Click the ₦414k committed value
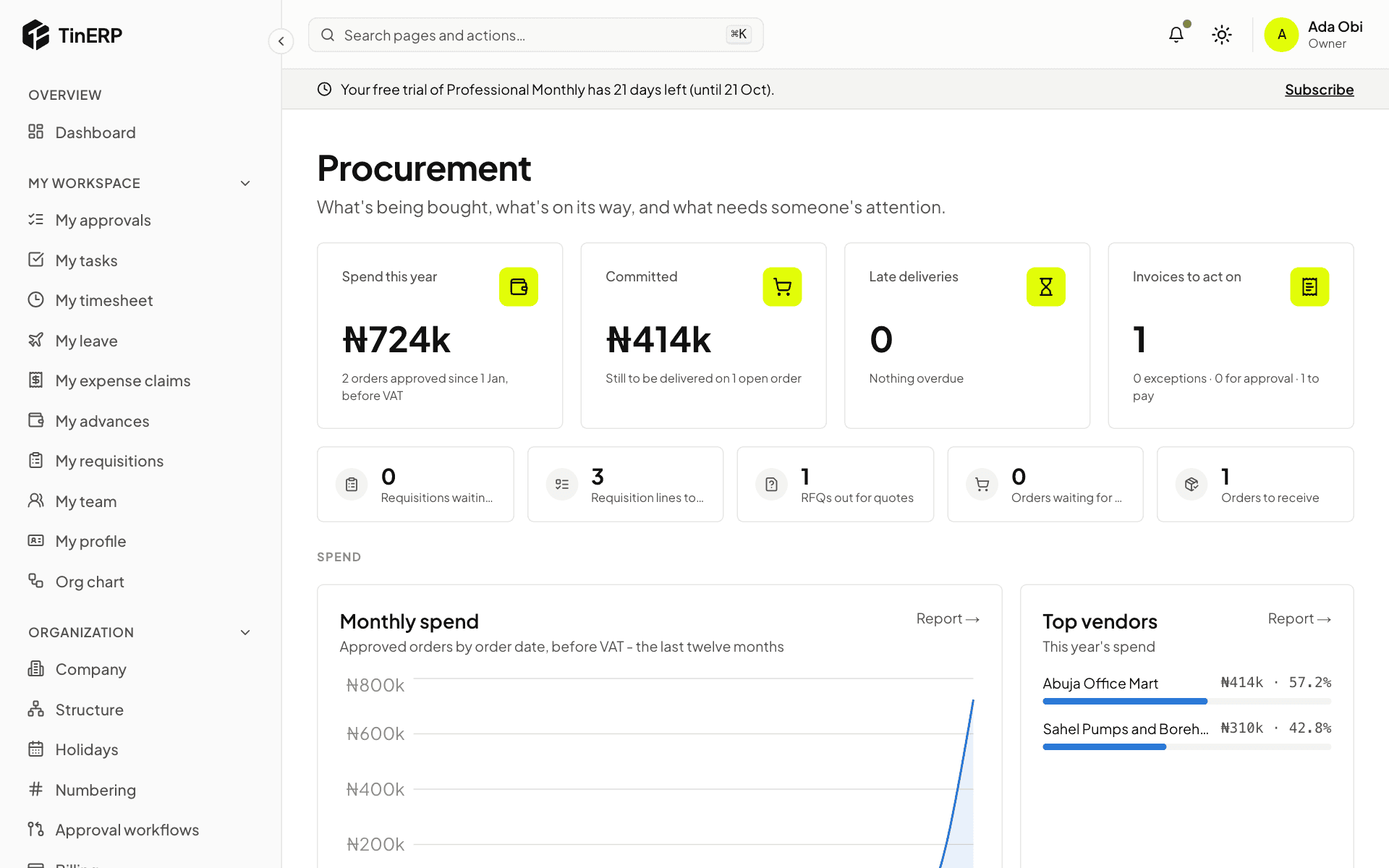1389x868 pixels. coord(658,340)
